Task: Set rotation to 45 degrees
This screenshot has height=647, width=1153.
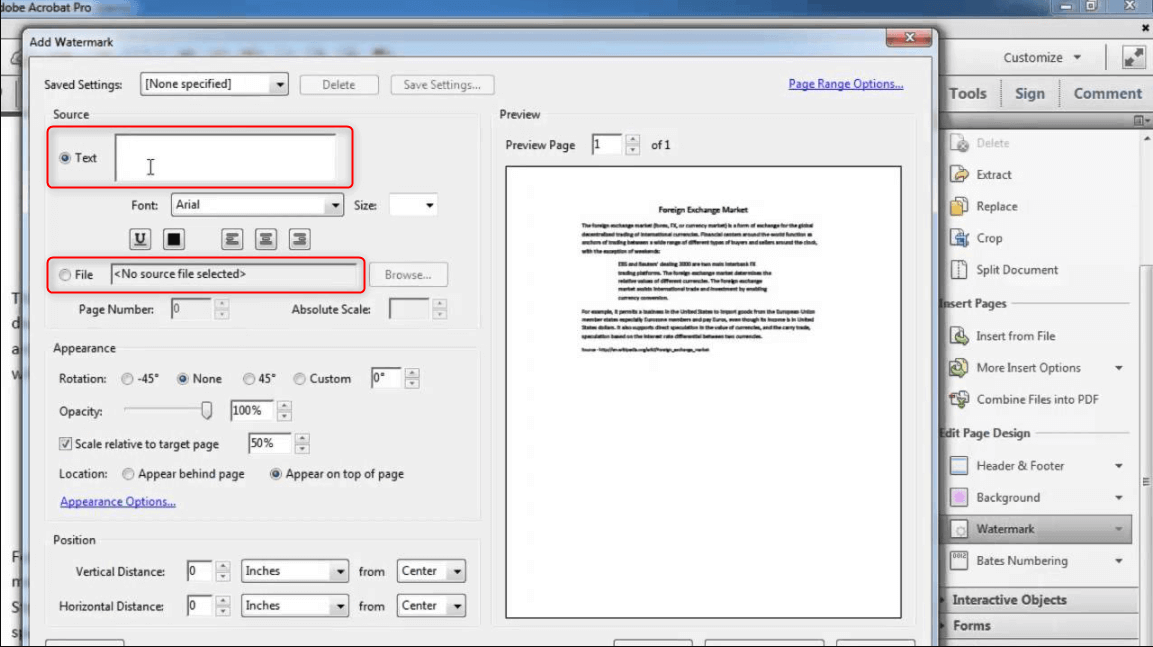Action: pos(249,379)
